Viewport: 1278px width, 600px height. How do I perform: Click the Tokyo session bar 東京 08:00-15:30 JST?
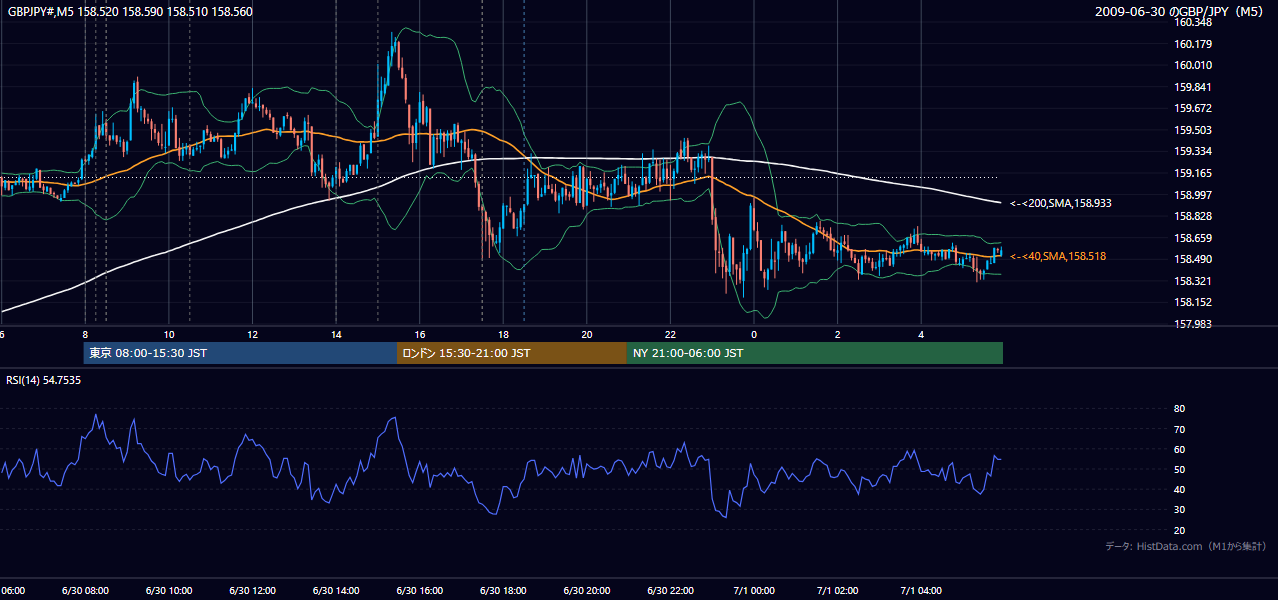(x=240, y=353)
